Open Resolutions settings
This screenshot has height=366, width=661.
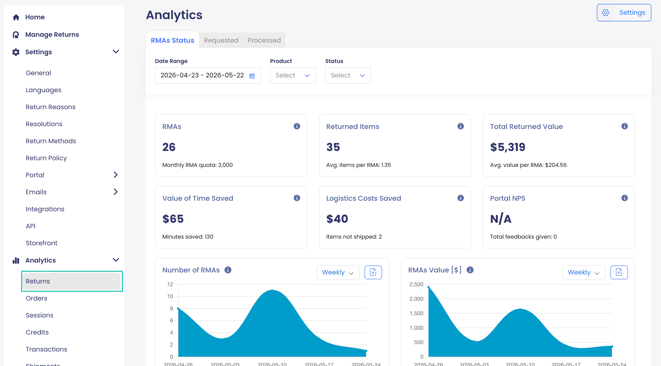[44, 124]
